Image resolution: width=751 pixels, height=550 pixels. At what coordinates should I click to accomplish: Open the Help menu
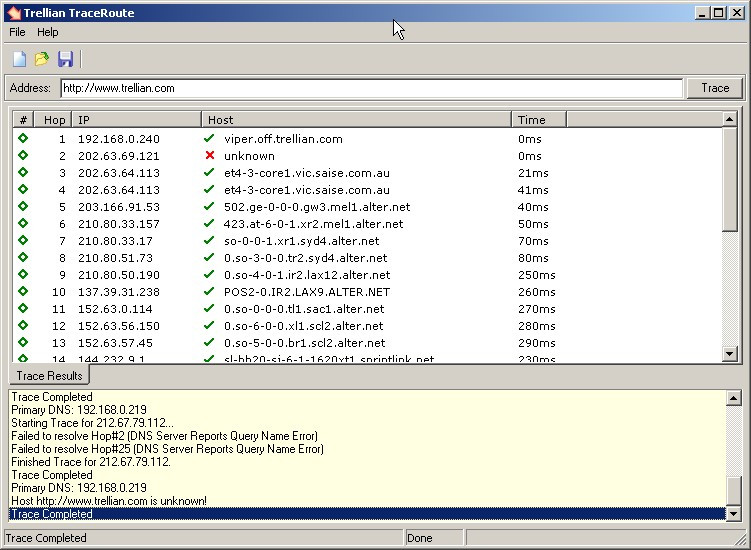click(47, 32)
